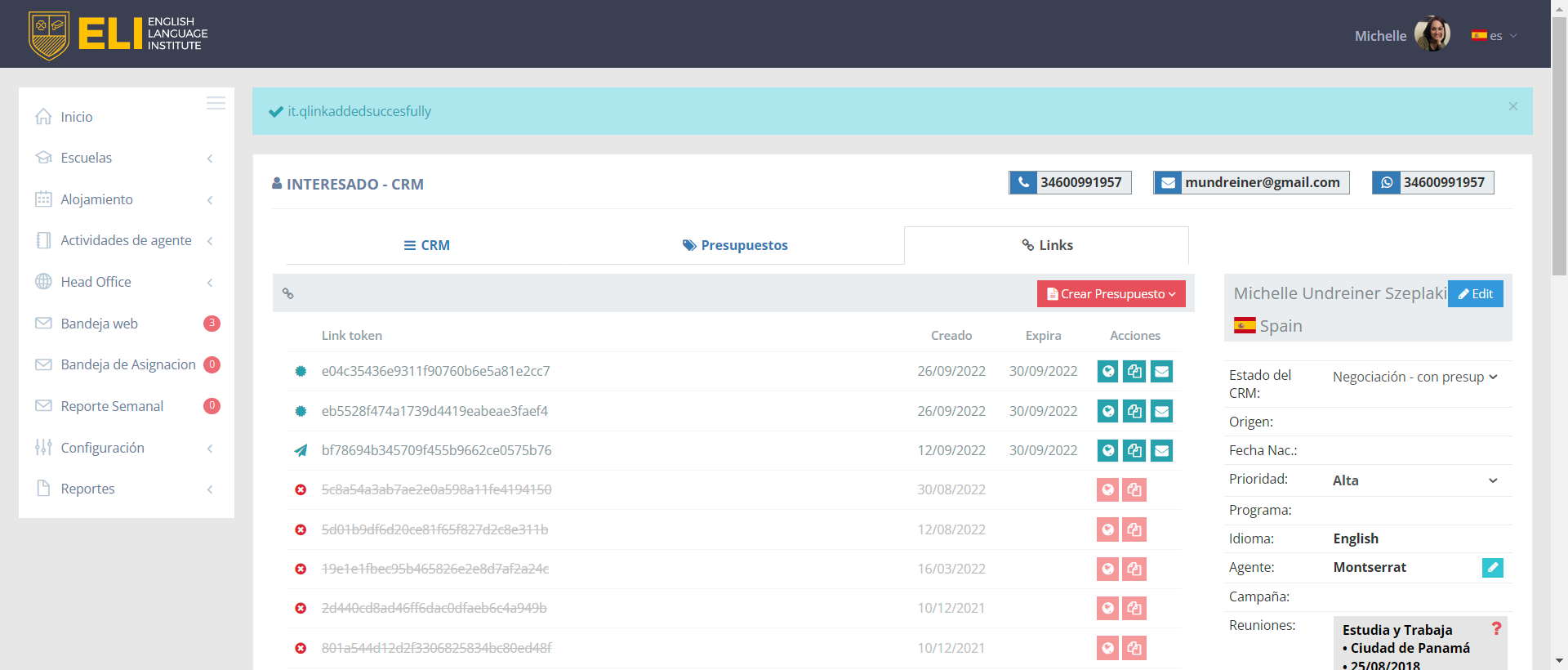Click the Edit button beside contact name
The height and width of the screenshot is (670, 1568).
1475,294
